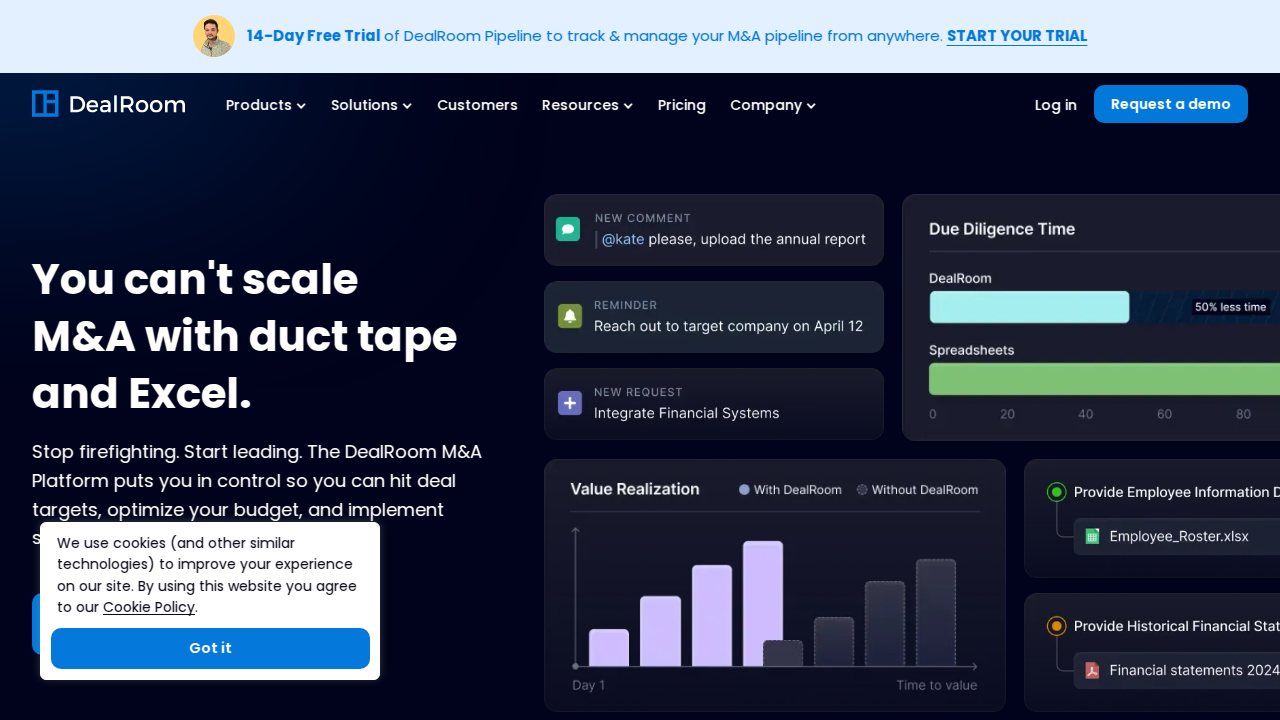Expand the Products dropdown menu
This screenshot has width=1280, height=720.
[x=266, y=105]
